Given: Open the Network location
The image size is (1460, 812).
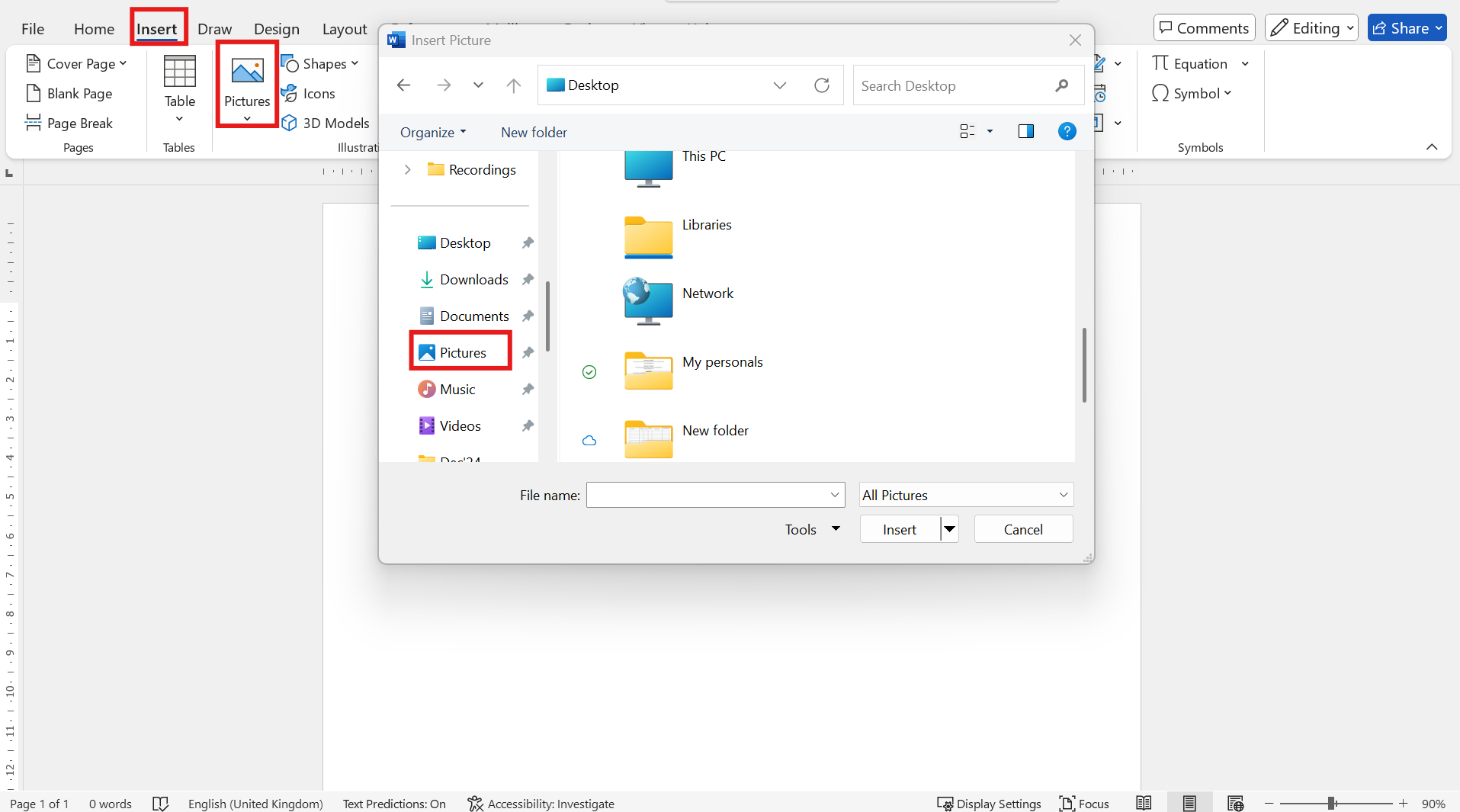Looking at the screenshot, I should pos(679,303).
